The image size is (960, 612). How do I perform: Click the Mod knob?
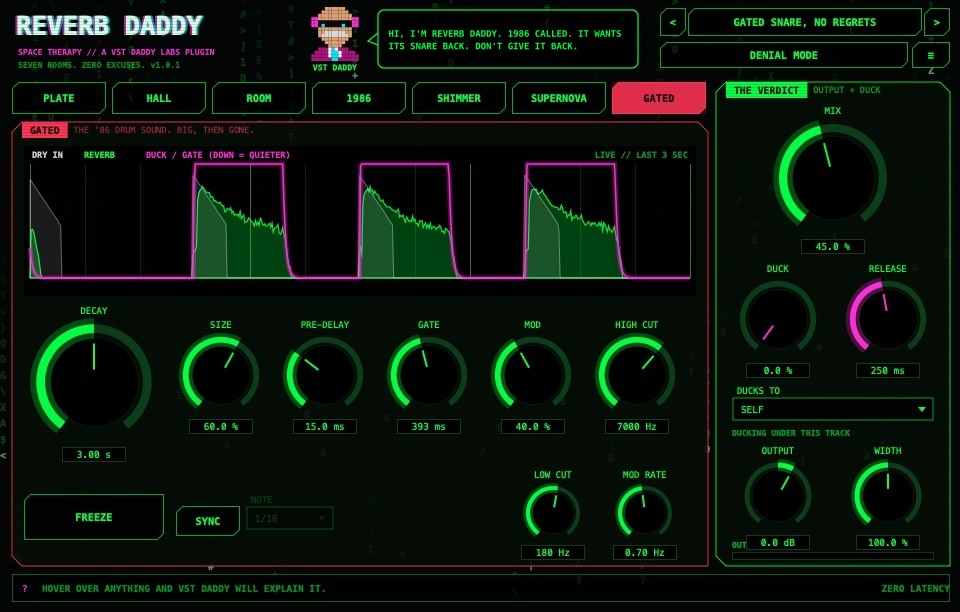point(532,373)
